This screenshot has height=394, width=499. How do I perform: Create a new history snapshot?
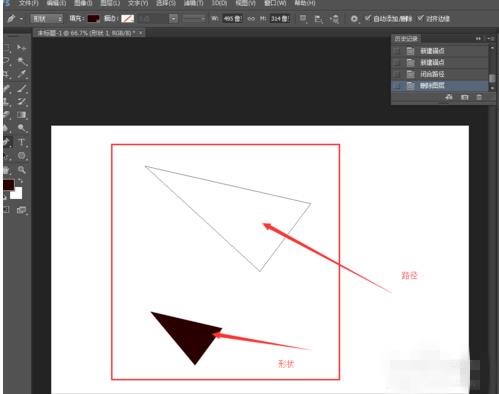point(464,97)
